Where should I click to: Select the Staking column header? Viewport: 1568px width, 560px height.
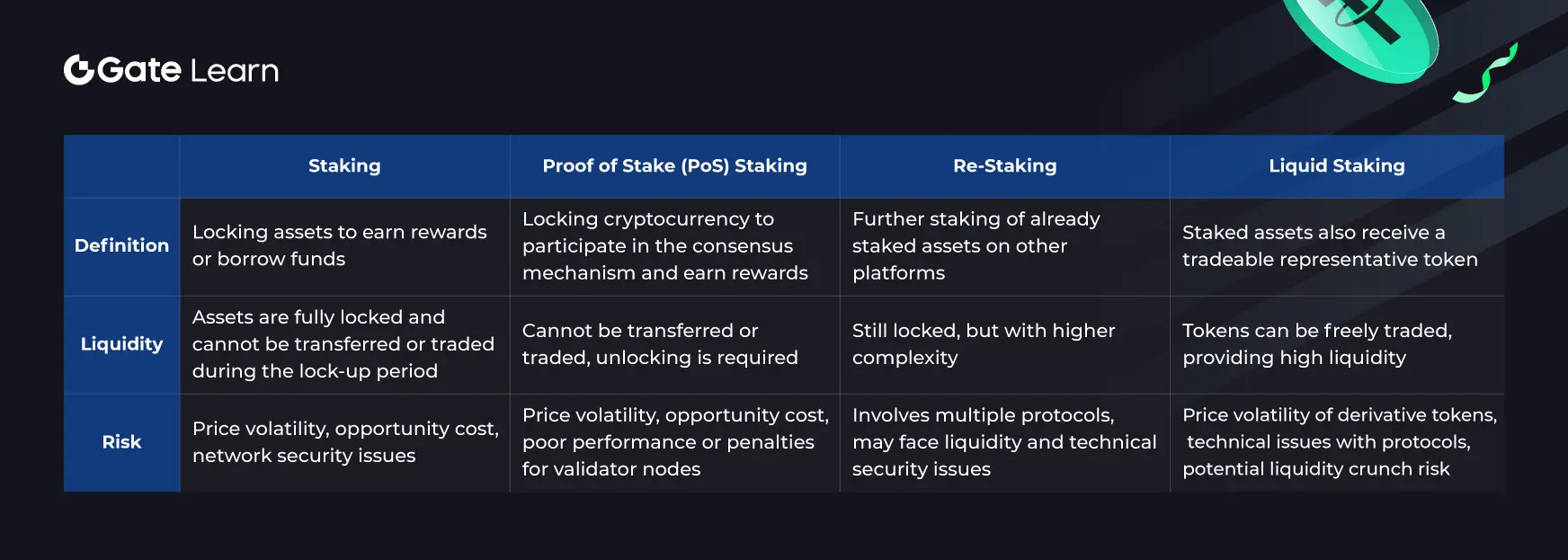click(x=344, y=166)
